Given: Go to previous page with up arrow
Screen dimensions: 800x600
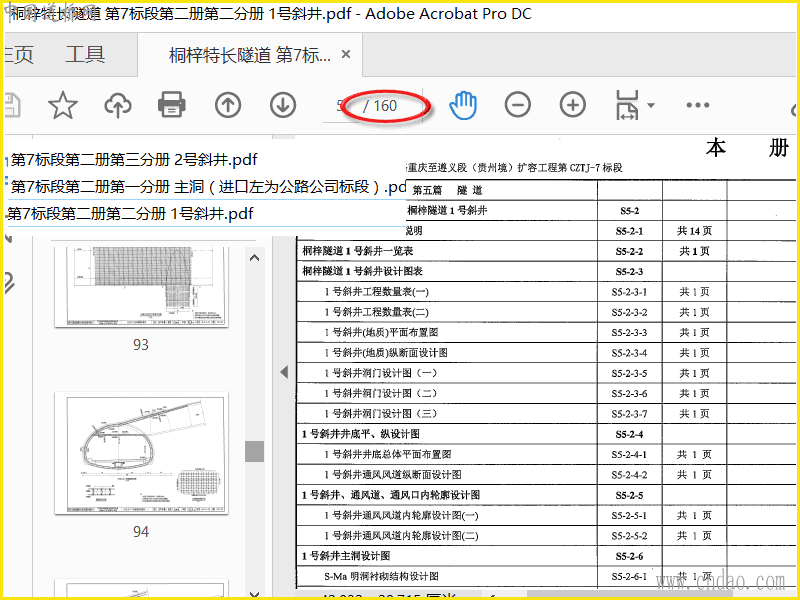Looking at the screenshot, I should pos(228,105).
